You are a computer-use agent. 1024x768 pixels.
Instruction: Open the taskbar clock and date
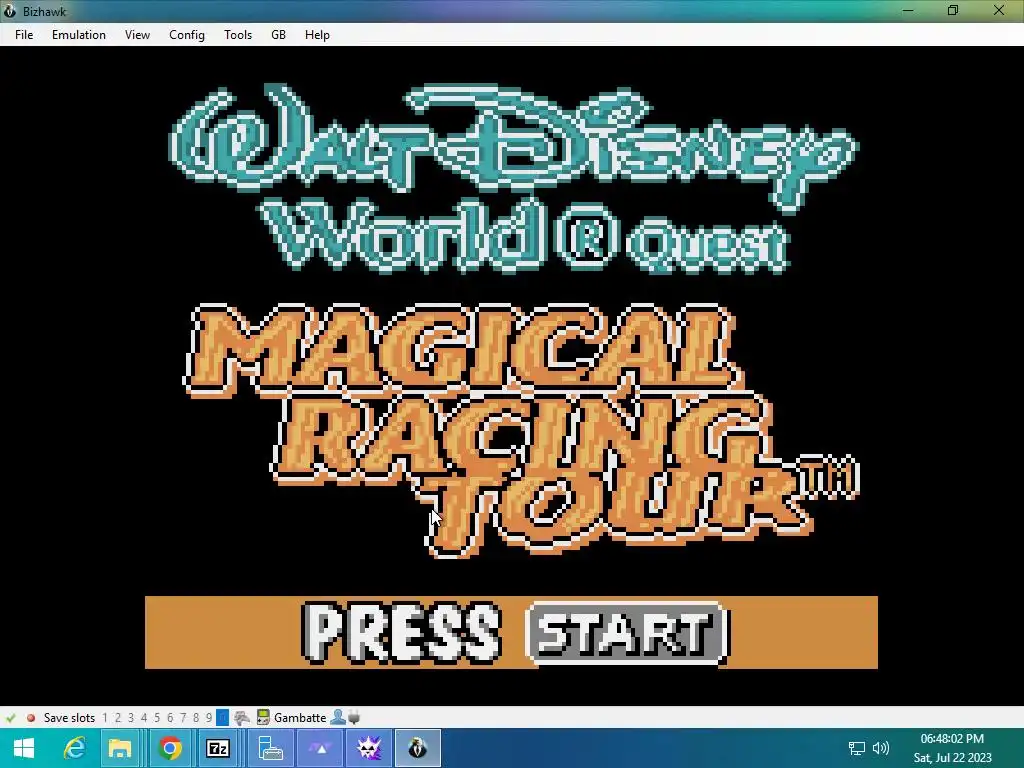[x=952, y=748]
